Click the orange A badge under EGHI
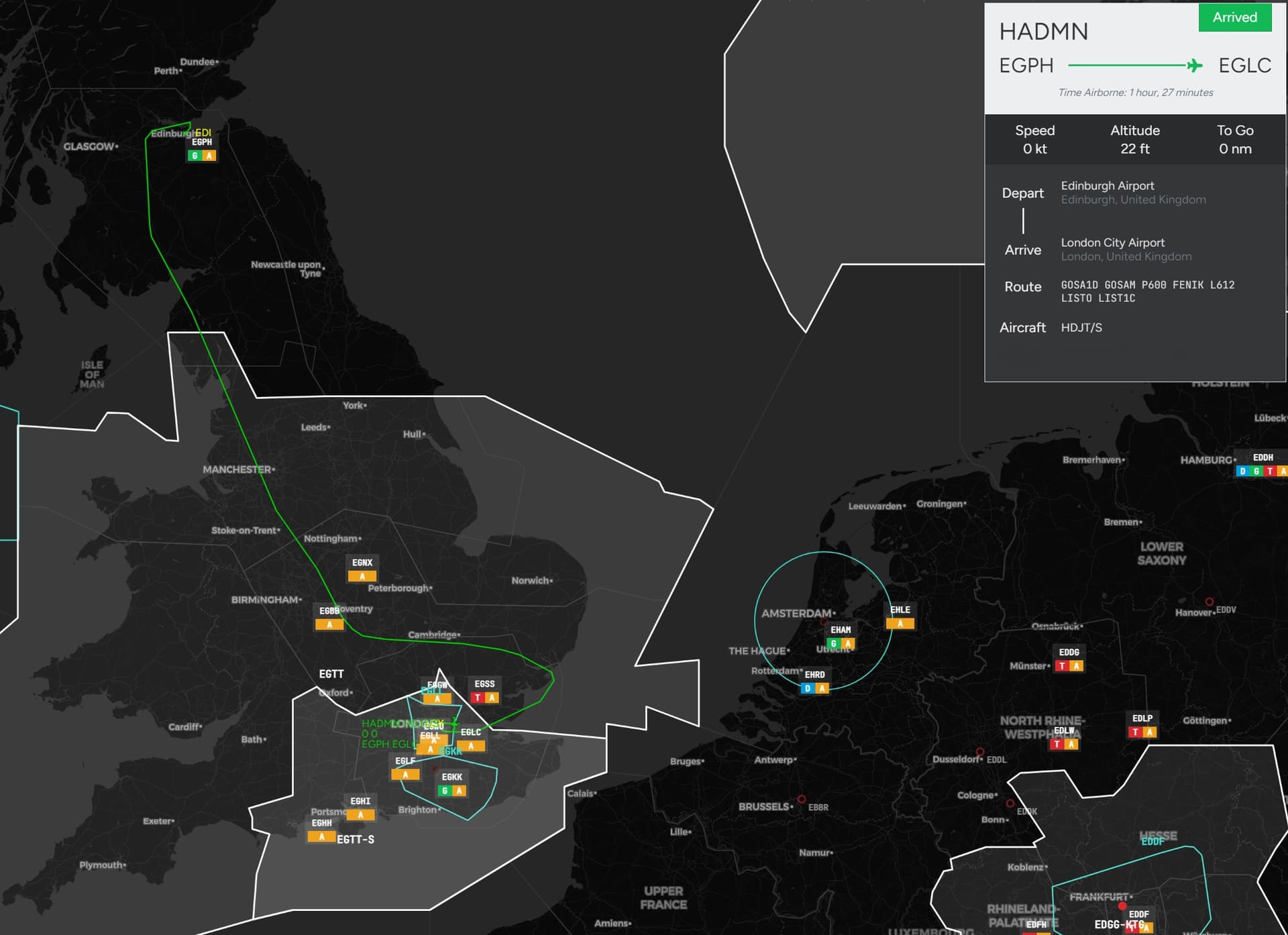1288x935 pixels. [x=360, y=815]
